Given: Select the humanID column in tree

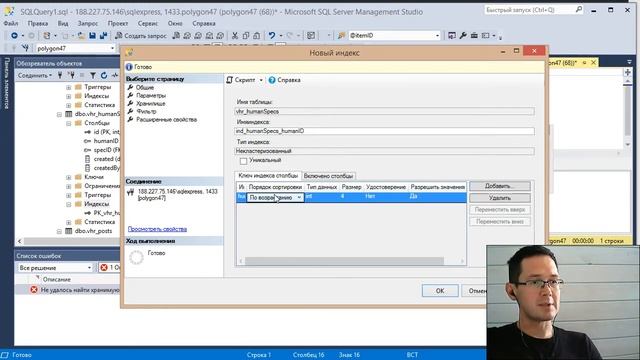Looking at the screenshot, I should click(x=106, y=141).
